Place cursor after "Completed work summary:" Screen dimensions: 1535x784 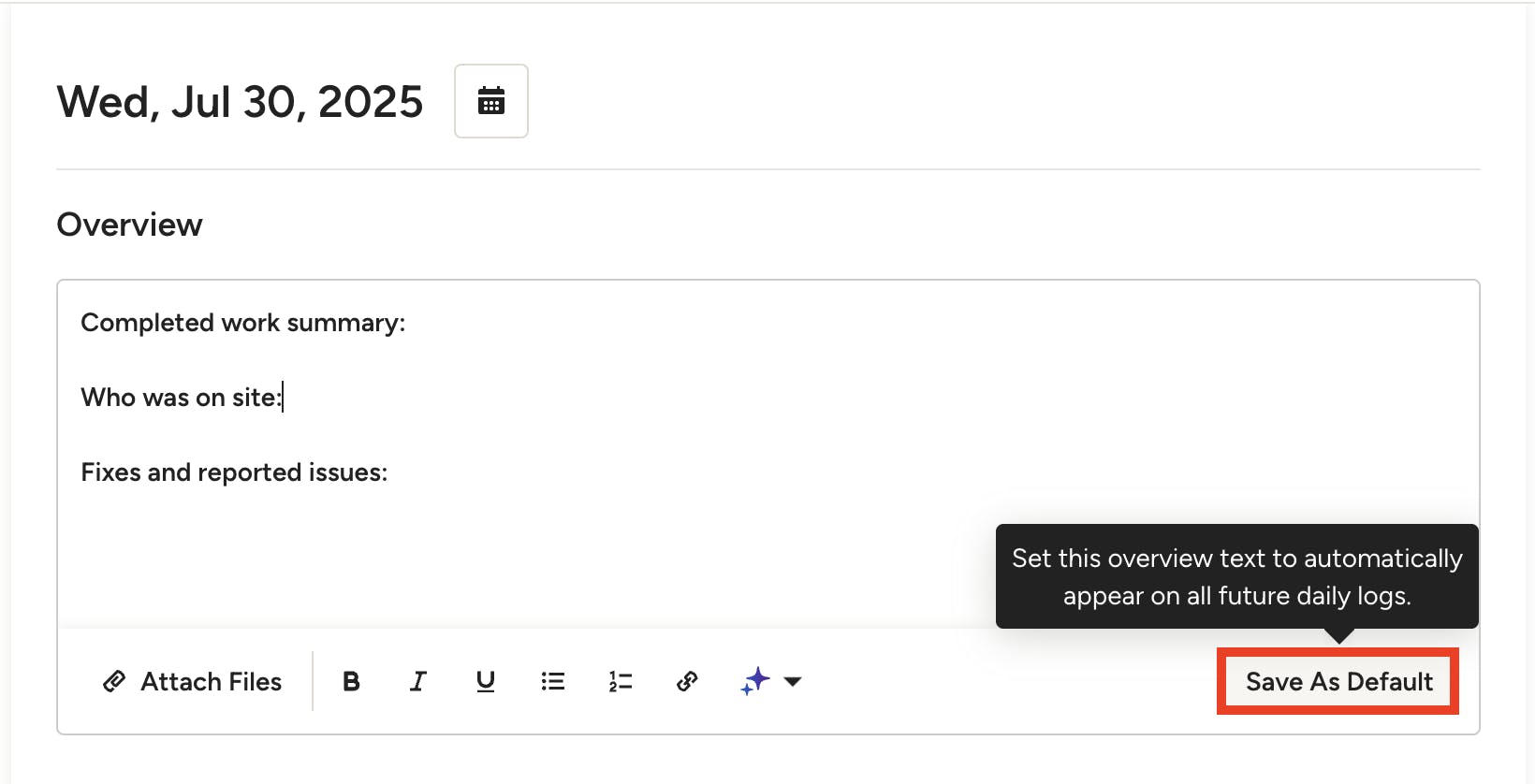click(x=407, y=323)
